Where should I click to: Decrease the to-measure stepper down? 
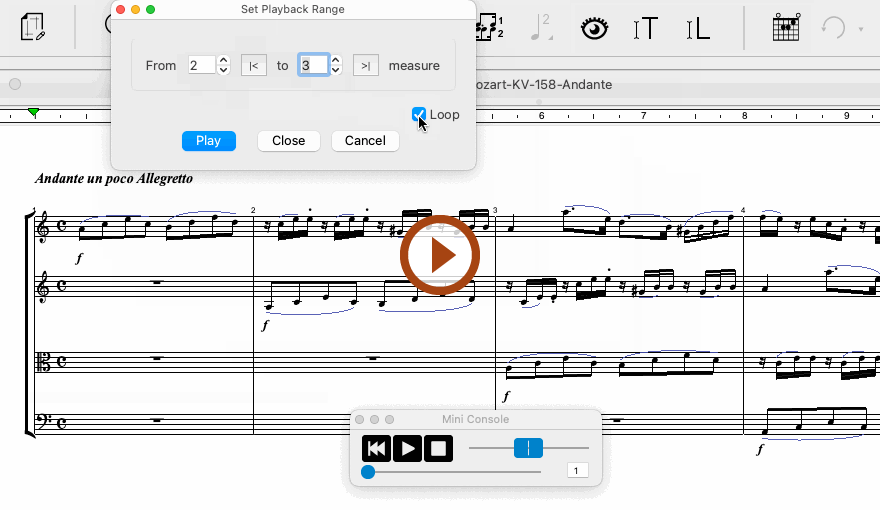336,70
